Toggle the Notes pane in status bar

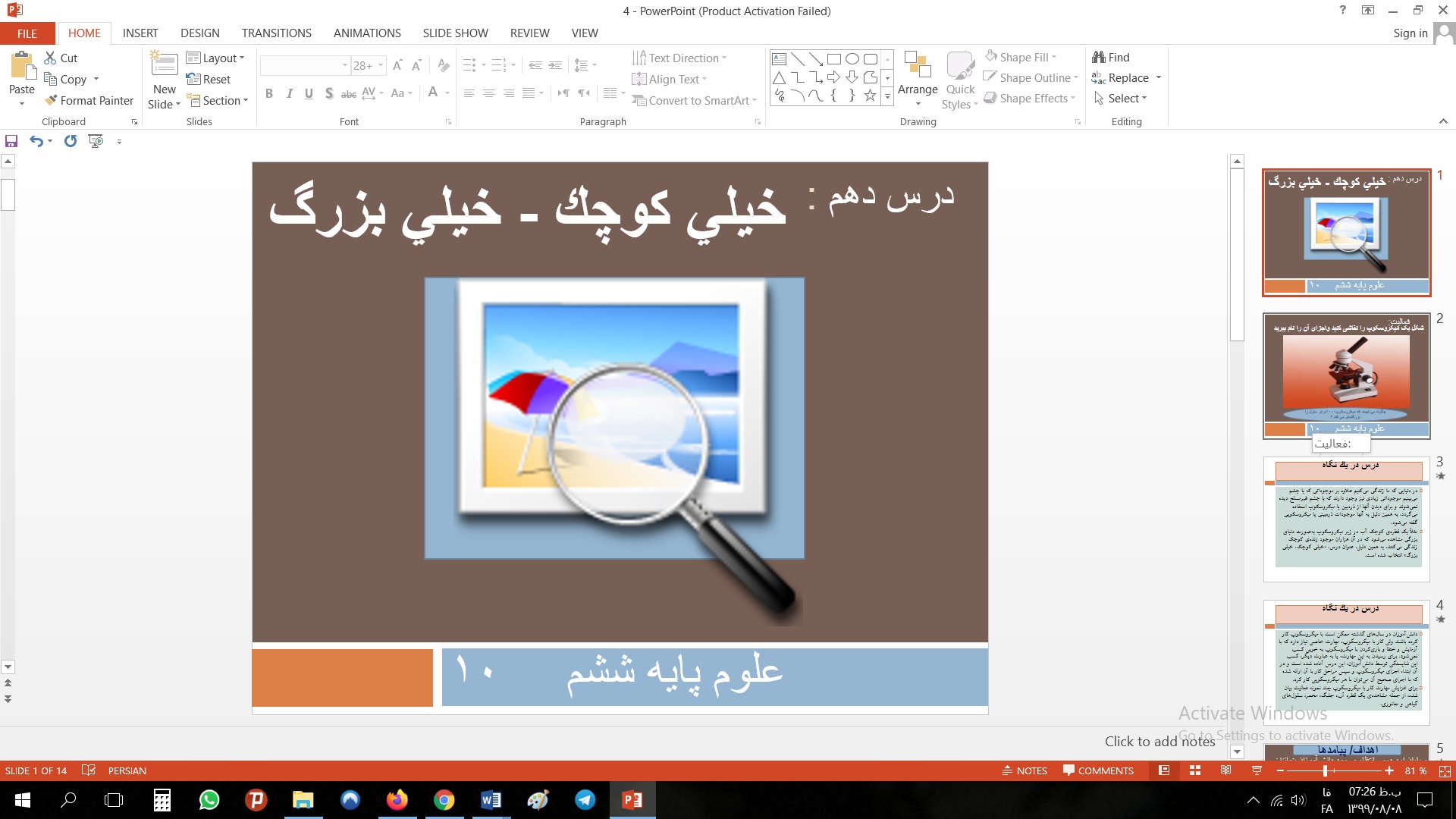pyautogui.click(x=1025, y=770)
